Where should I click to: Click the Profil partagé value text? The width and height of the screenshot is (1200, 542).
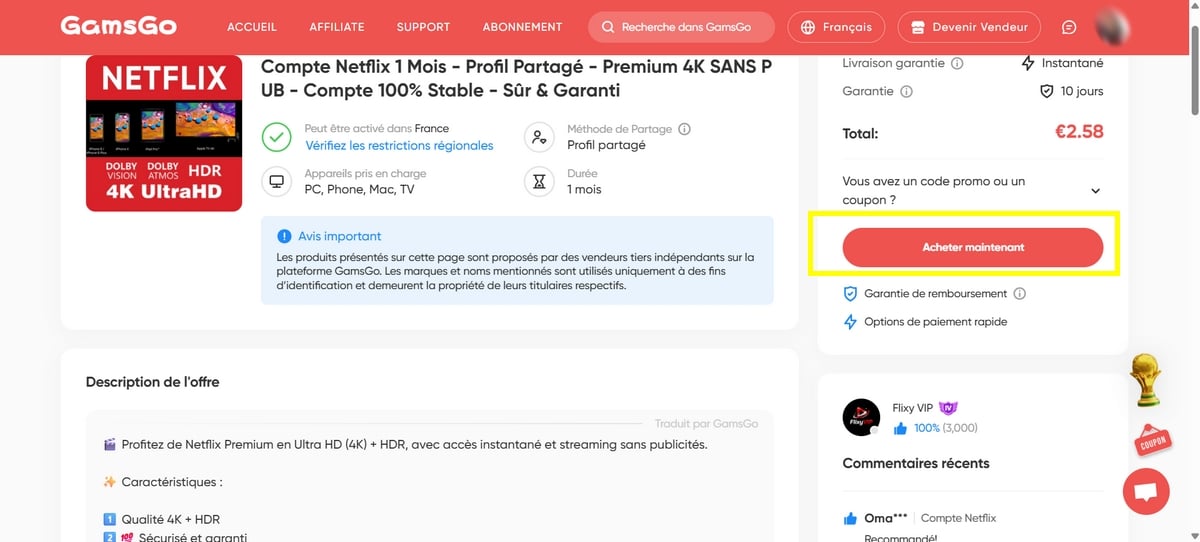606,146
